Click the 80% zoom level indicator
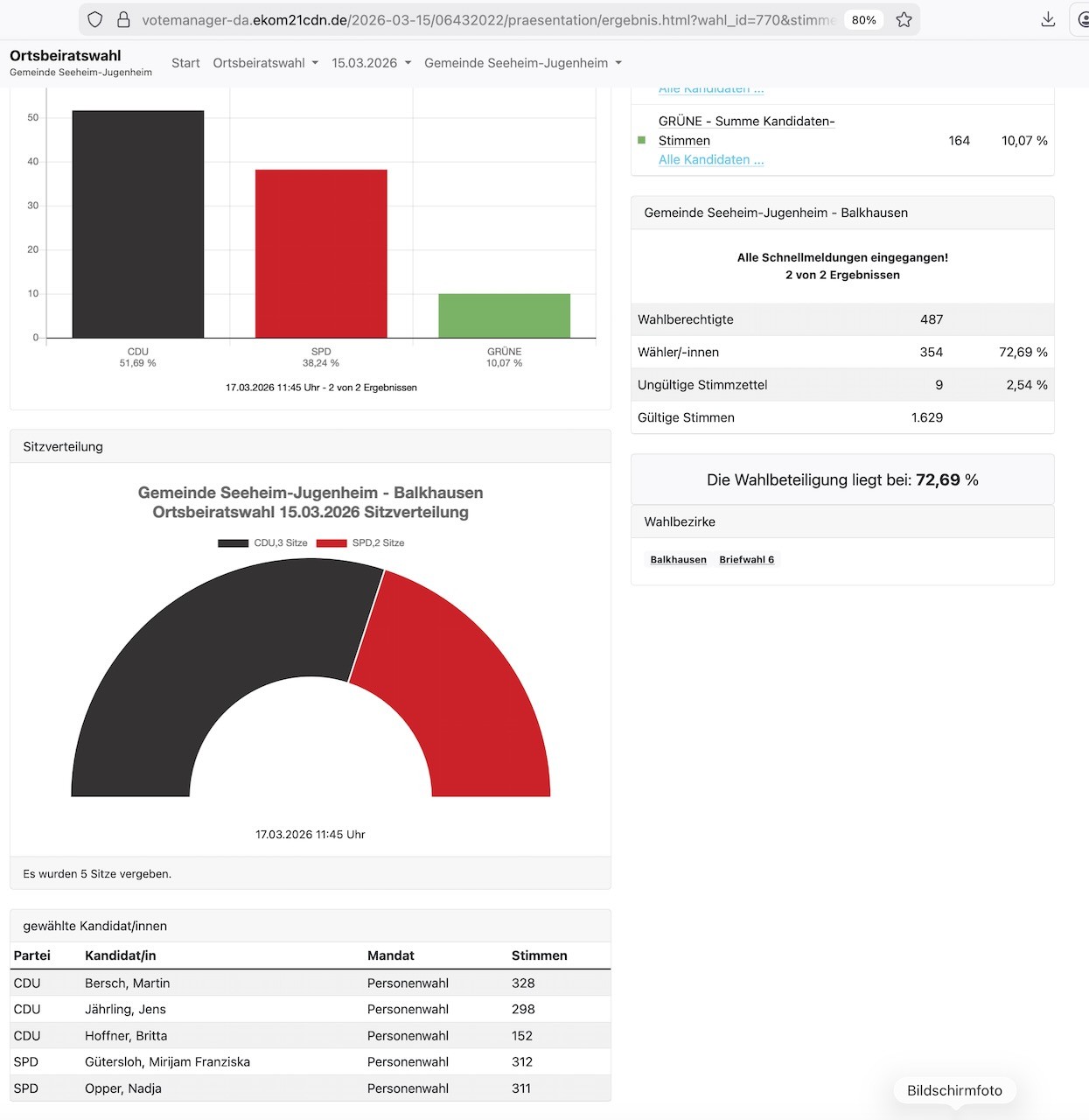The height and width of the screenshot is (1120, 1089). point(863,19)
